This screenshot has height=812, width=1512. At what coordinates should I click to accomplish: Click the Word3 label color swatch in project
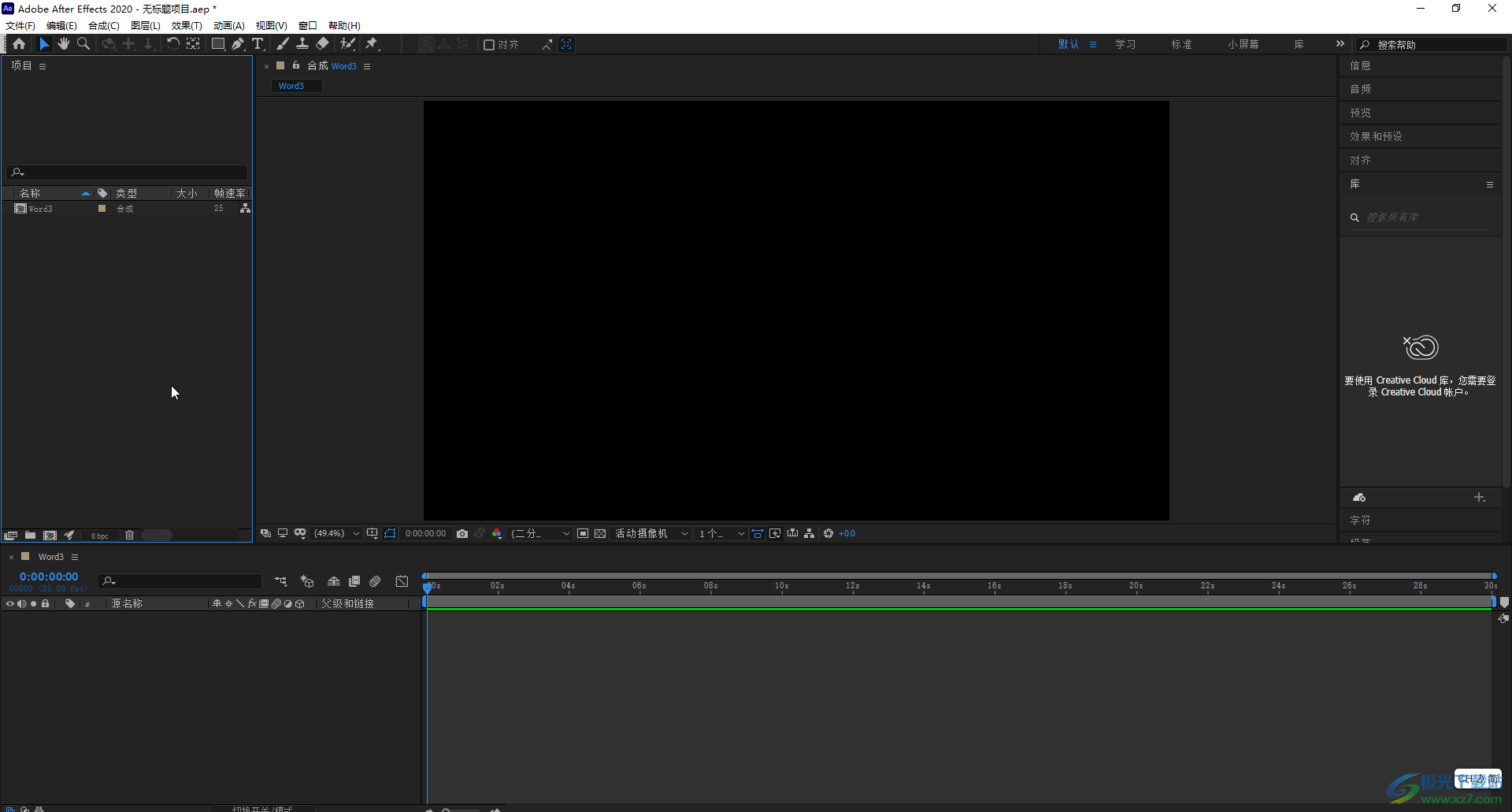pyautogui.click(x=102, y=209)
